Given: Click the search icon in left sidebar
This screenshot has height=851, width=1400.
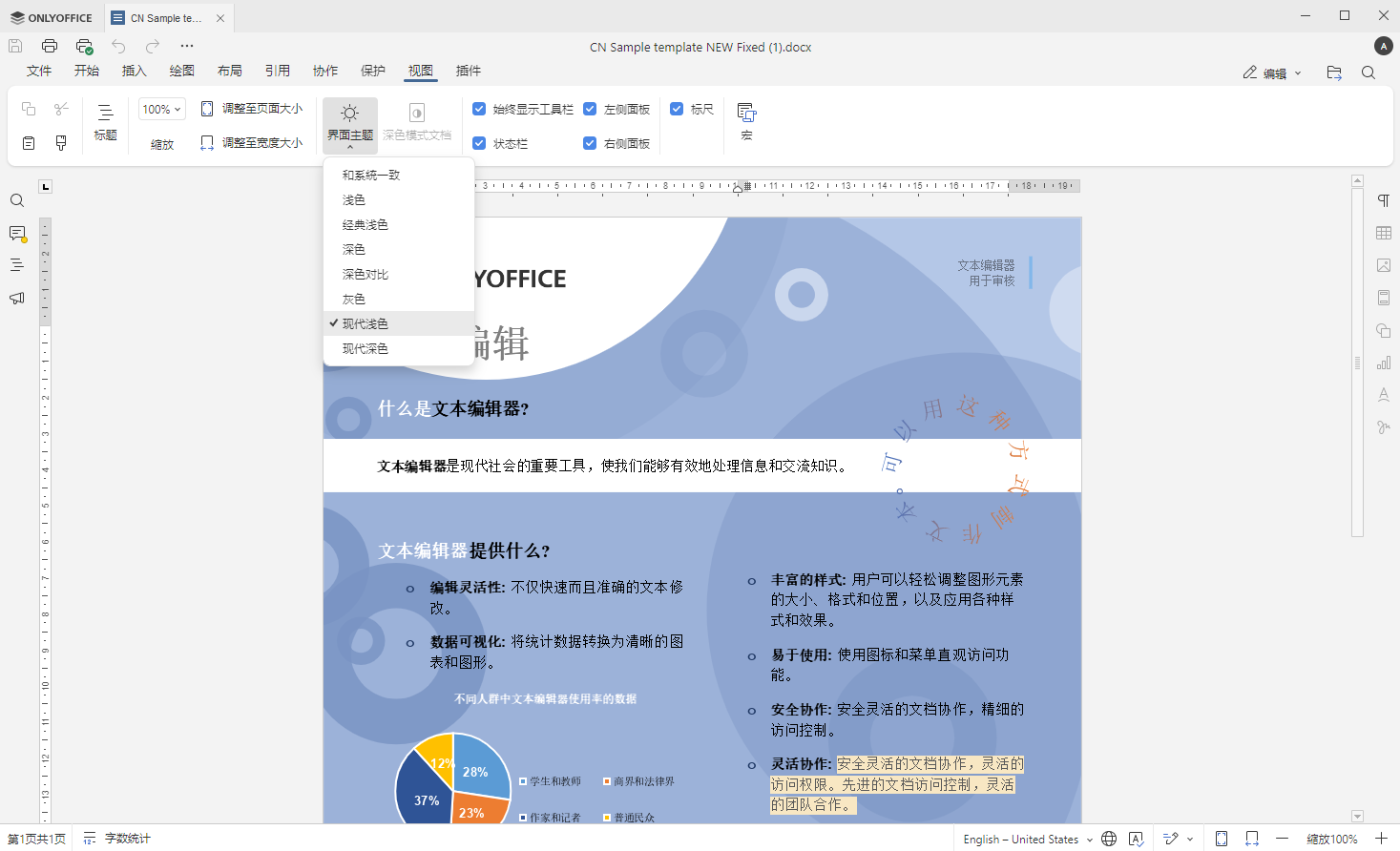Looking at the screenshot, I should pyautogui.click(x=17, y=200).
